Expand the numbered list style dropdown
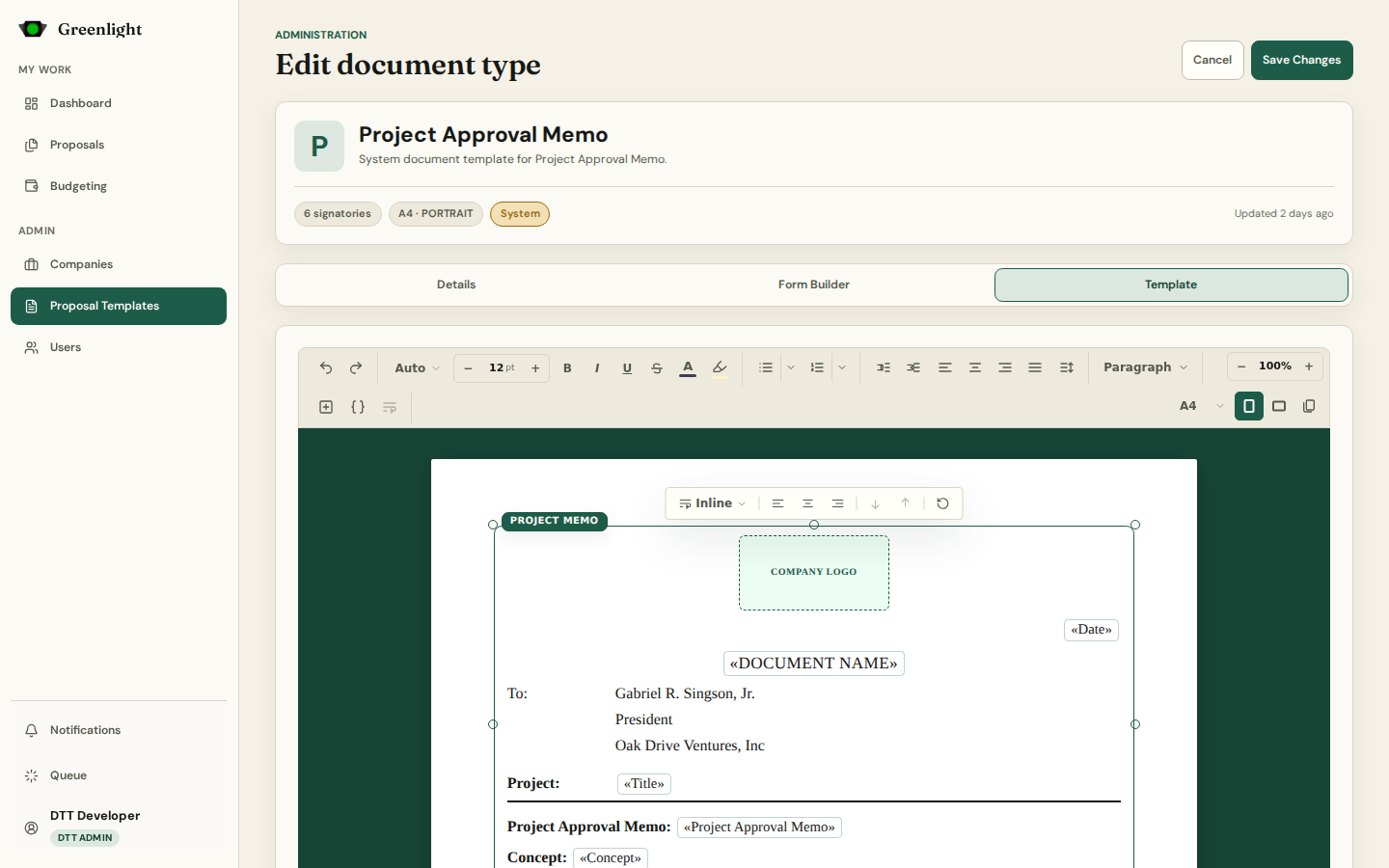The image size is (1389, 868). 842,367
